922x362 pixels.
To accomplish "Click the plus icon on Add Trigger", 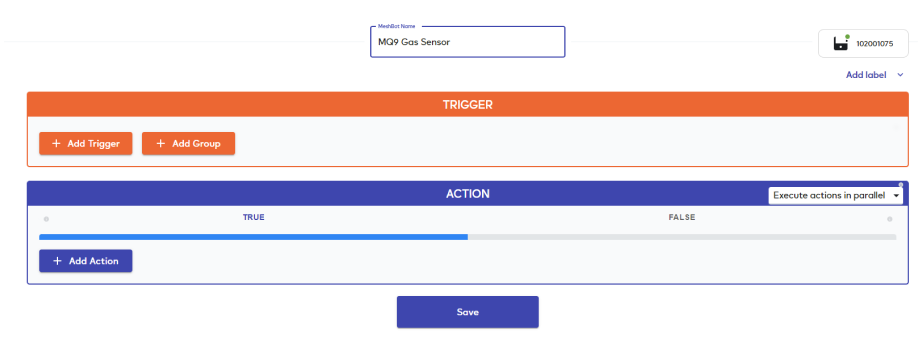I will (56, 143).
